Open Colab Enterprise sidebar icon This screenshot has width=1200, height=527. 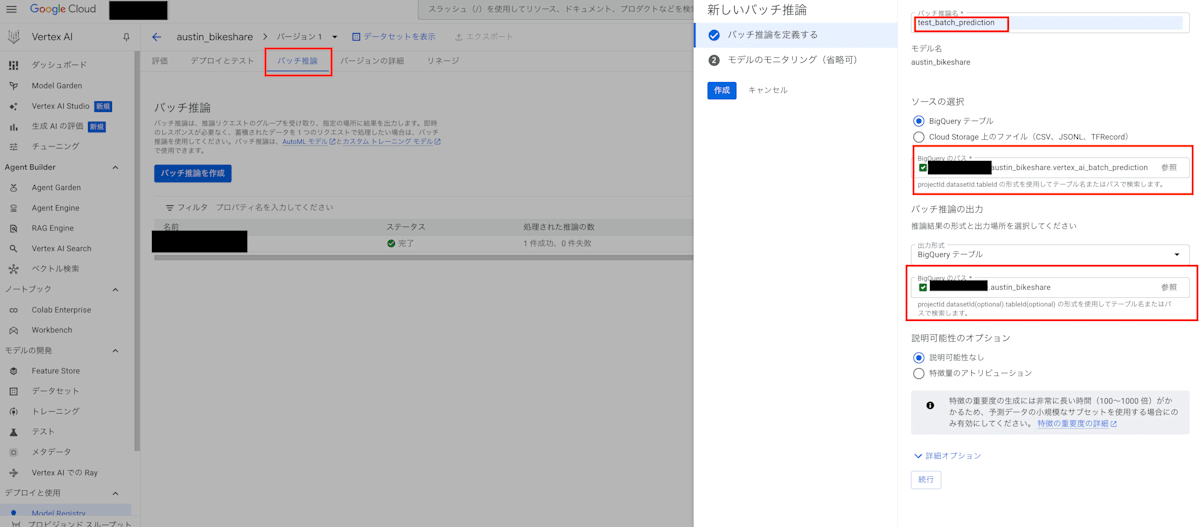tap(13, 310)
